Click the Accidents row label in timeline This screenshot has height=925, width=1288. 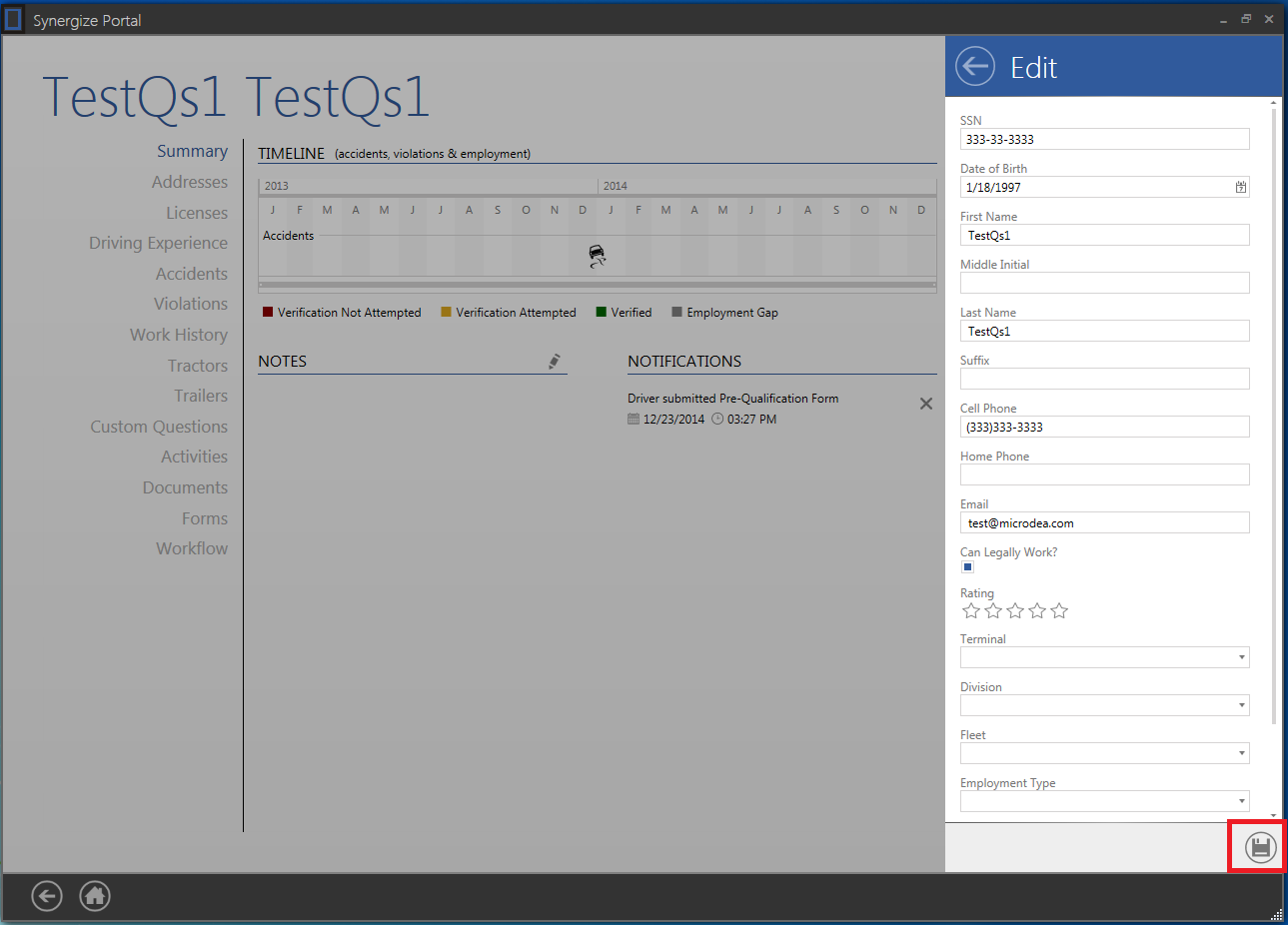[x=289, y=236]
